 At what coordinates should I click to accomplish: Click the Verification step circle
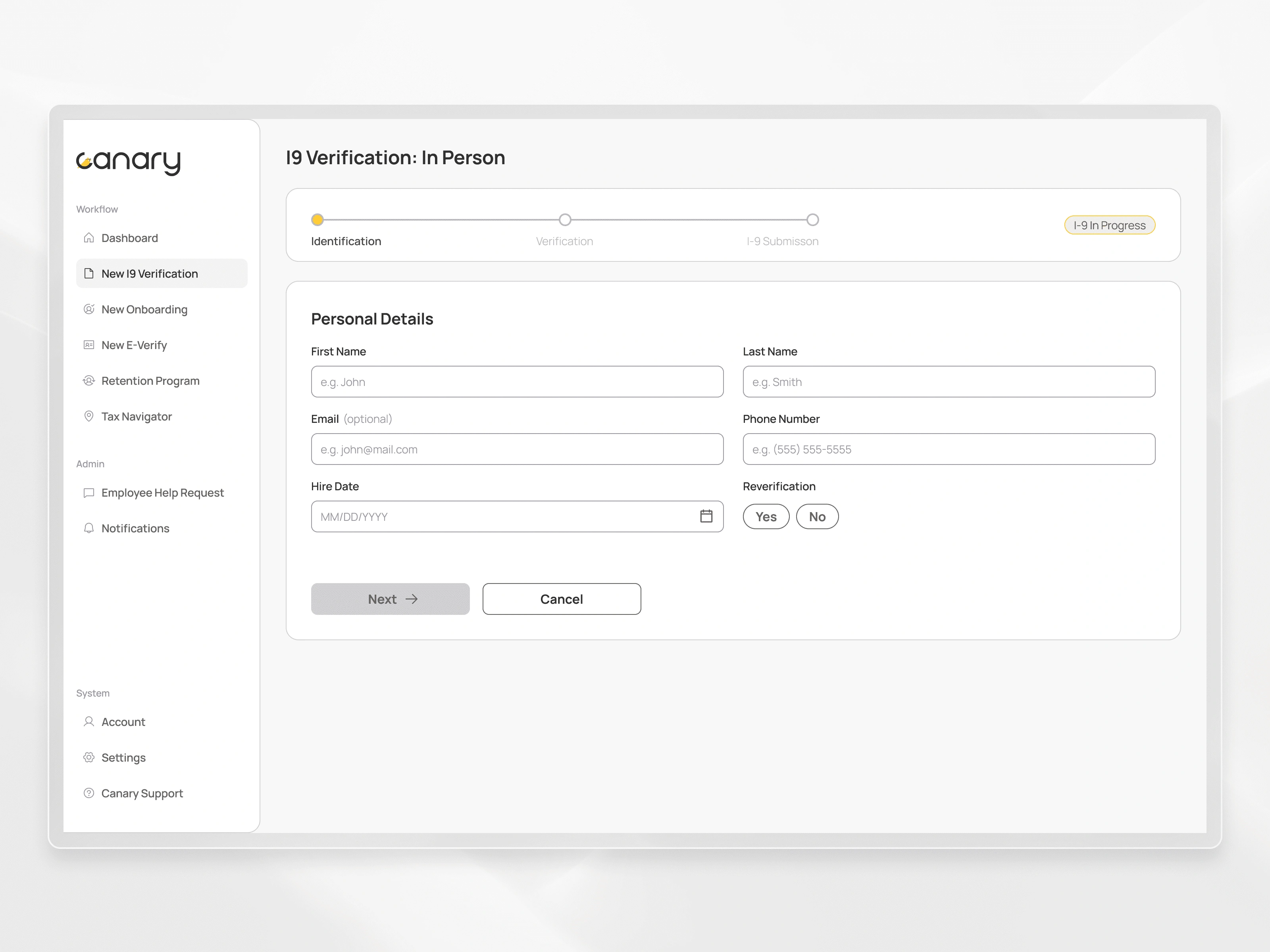[565, 220]
